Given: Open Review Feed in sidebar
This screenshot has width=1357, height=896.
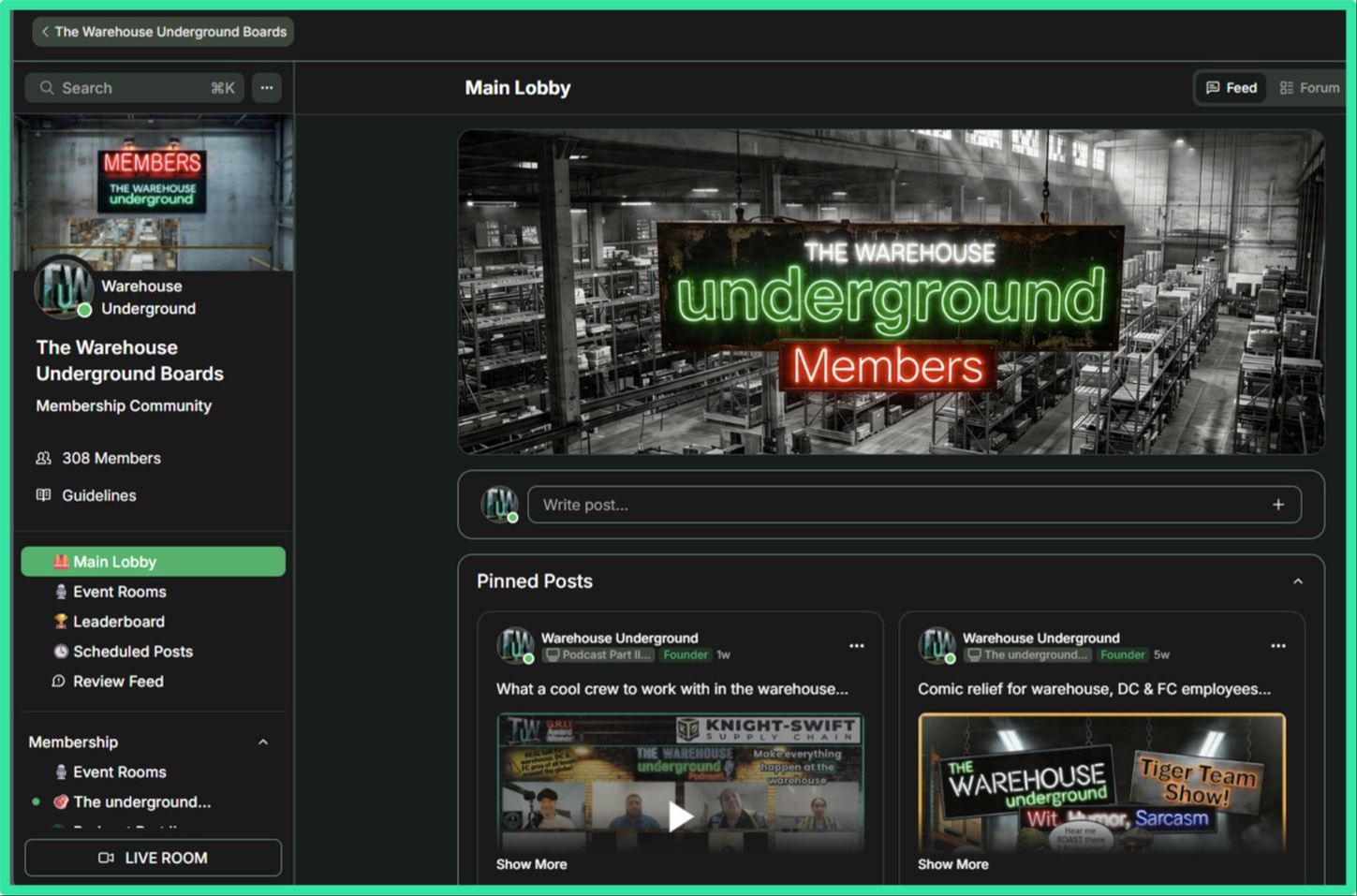Looking at the screenshot, I should click(118, 682).
